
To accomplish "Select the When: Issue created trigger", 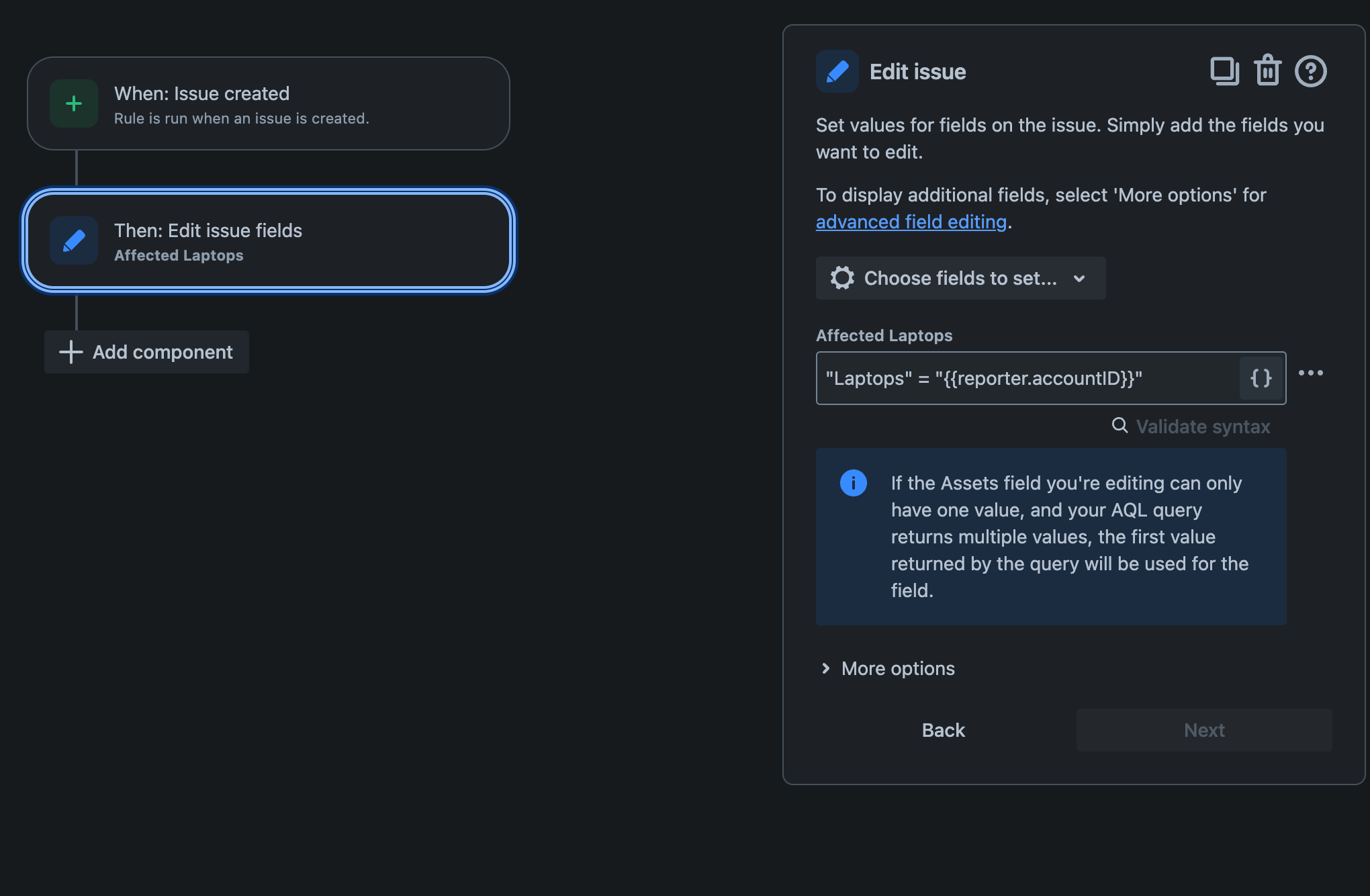I will click(269, 103).
